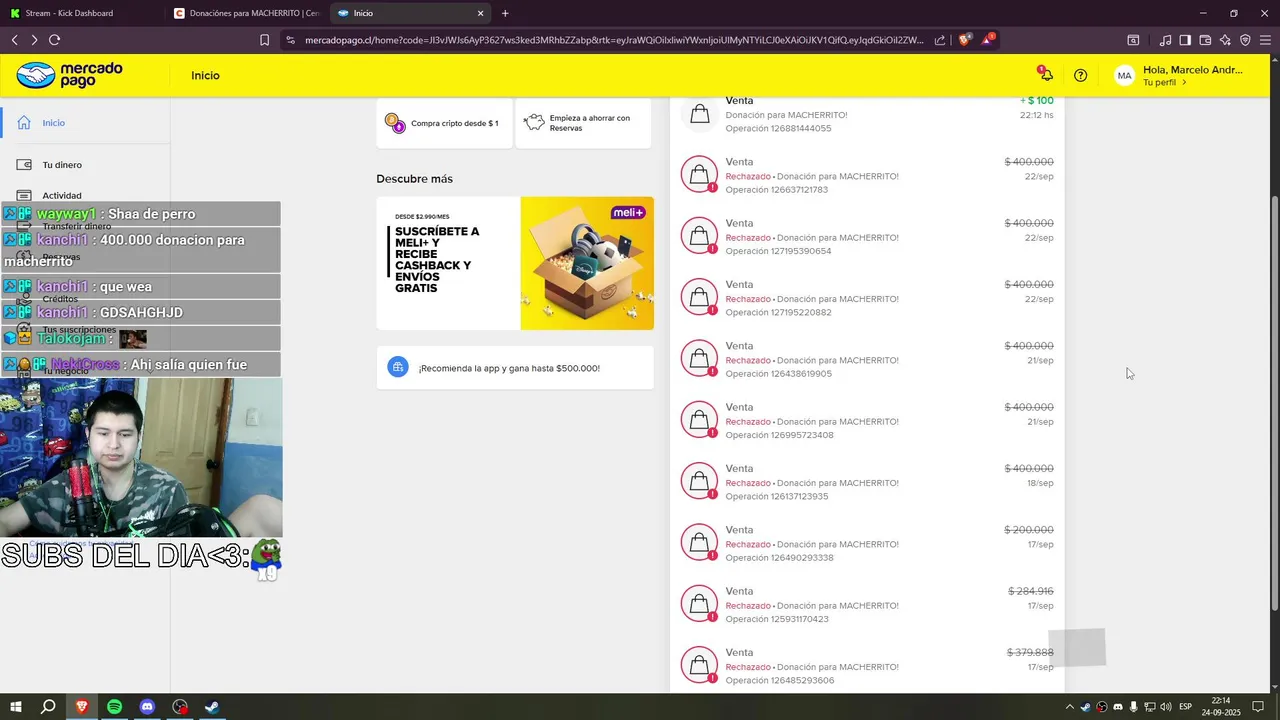Screen dimensions: 1280x720
Task: Open the browser hamburger menu
Action: point(1265,40)
